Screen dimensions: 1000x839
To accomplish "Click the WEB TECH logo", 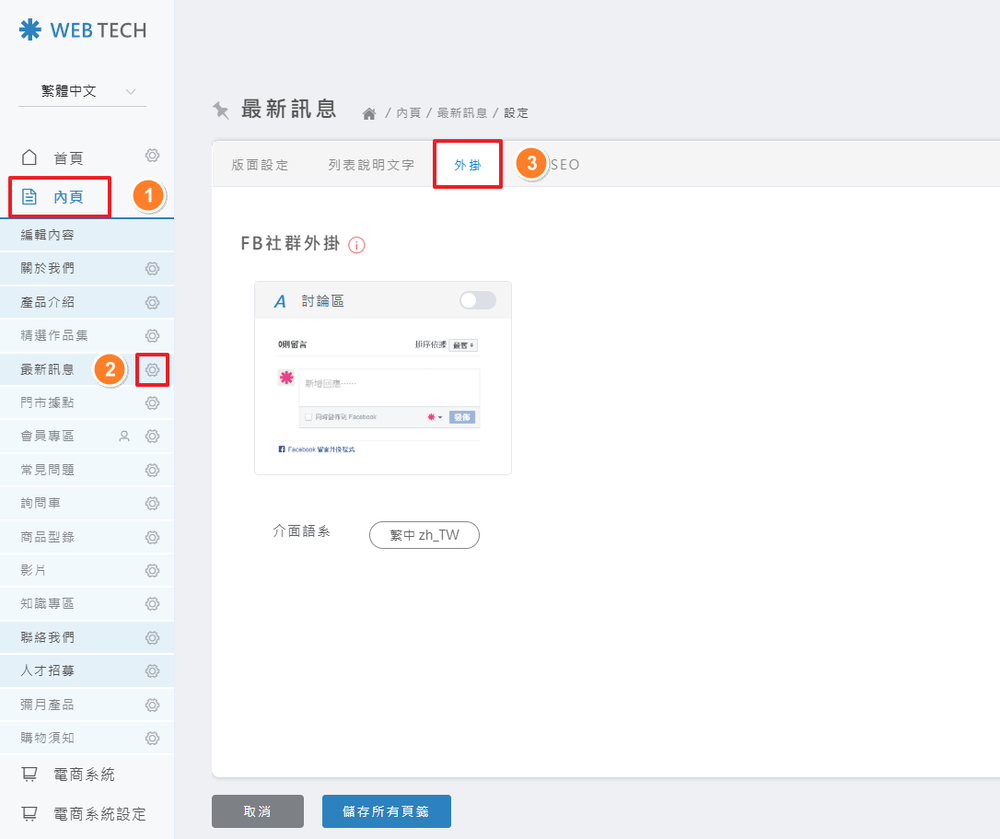I will click(83, 30).
